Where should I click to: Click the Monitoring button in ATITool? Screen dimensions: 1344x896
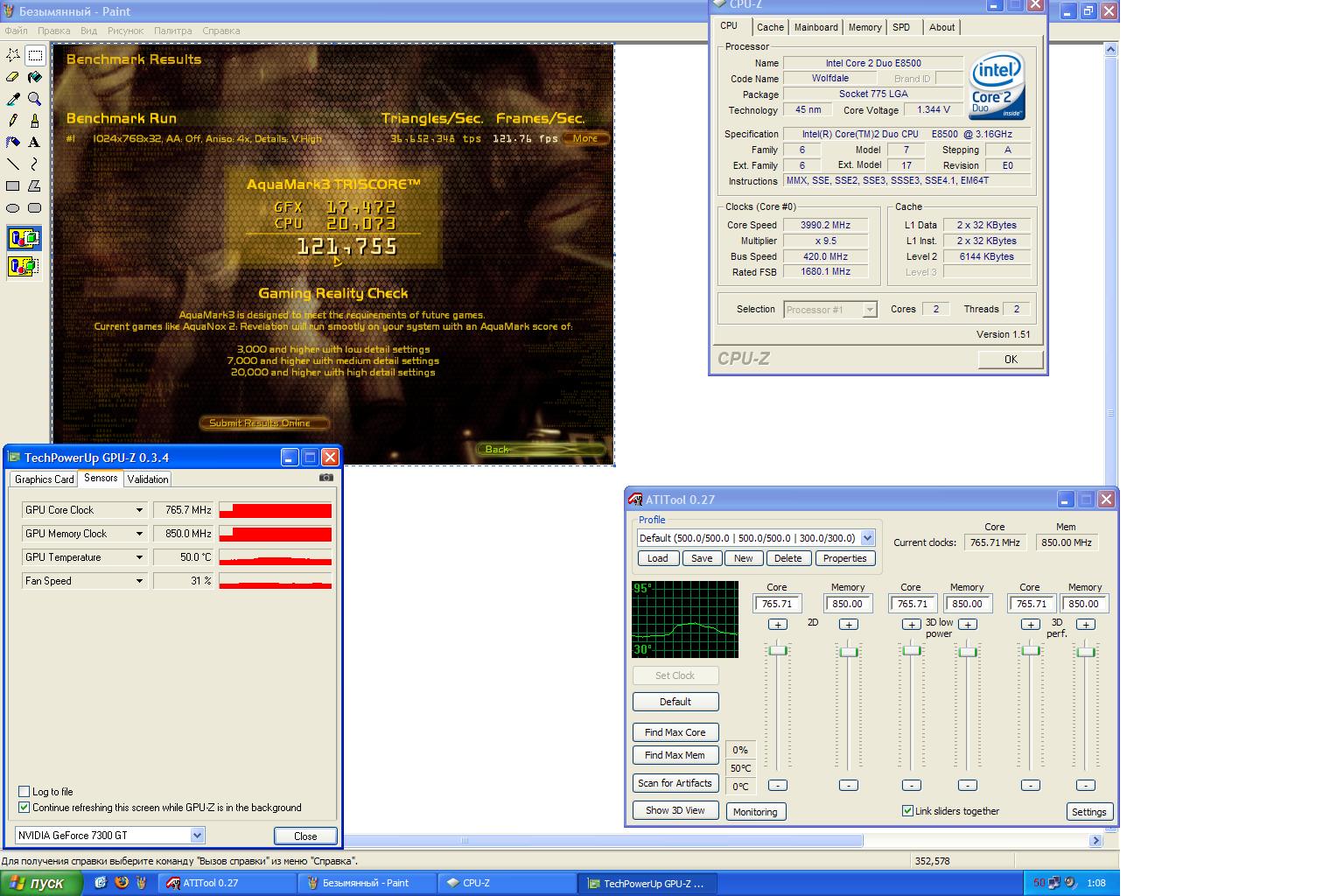pos(755,812)
